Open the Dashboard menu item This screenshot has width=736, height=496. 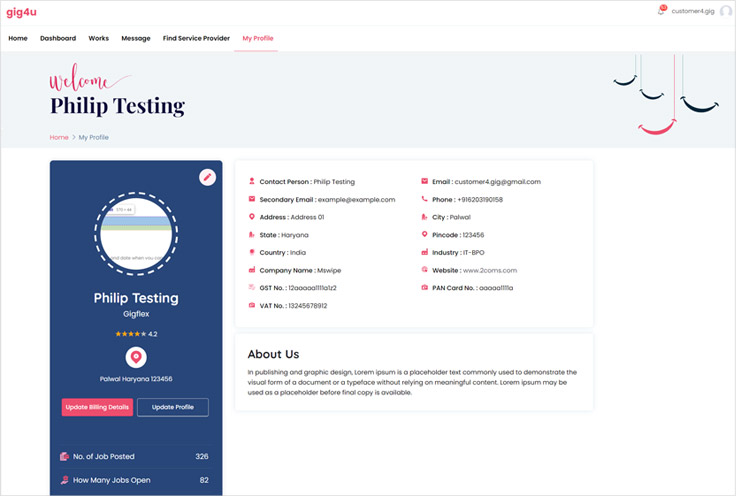point(58,38)
